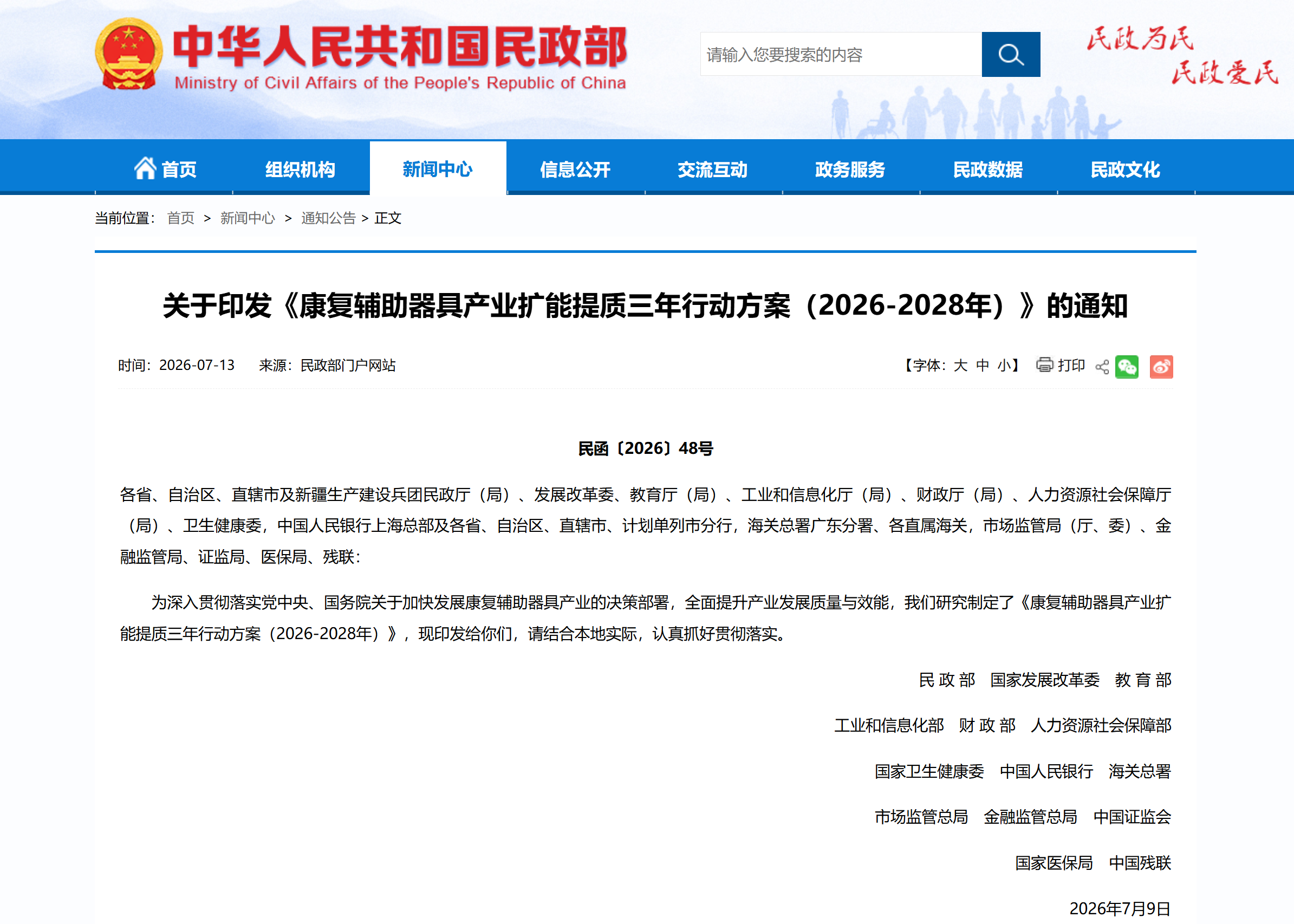Share via the red Weibo icon
This screenshot has width=1294, height=924.
click(x=1161, y=367)
